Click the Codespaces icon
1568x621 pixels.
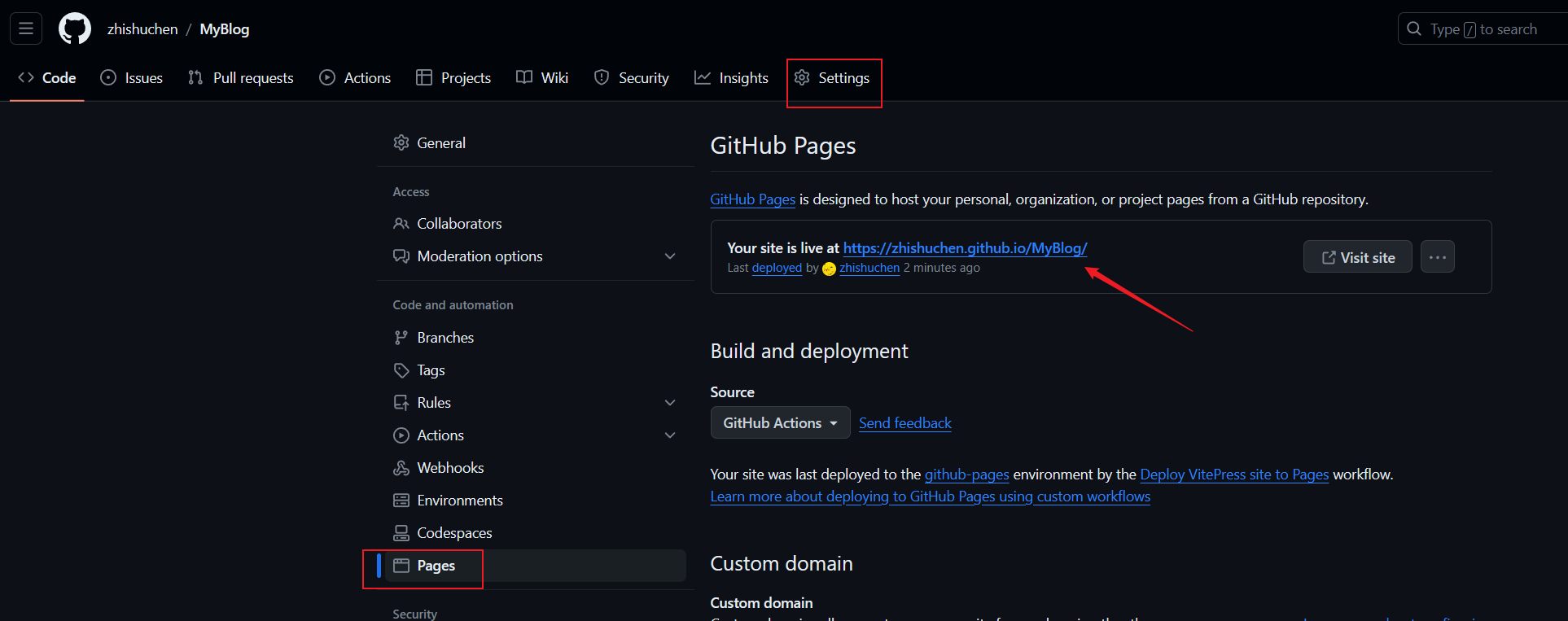(x=401, y=533)
